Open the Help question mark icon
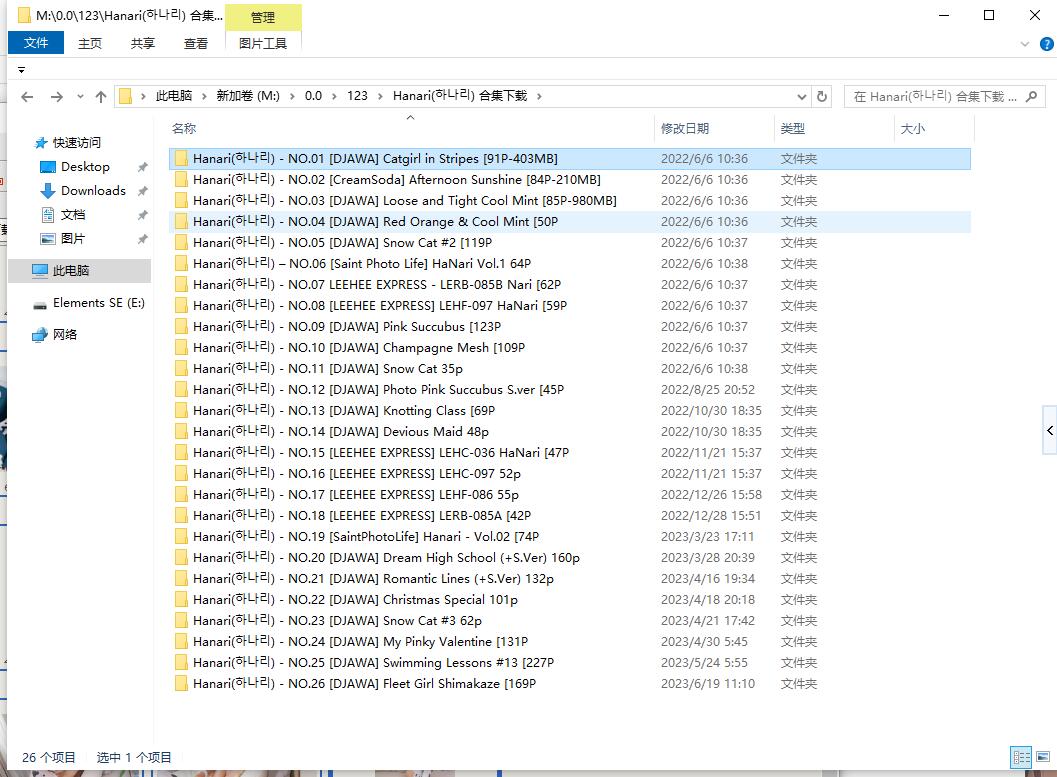Image resolution: width=1057 pixels, height=777 pixels. (1047, 44)
